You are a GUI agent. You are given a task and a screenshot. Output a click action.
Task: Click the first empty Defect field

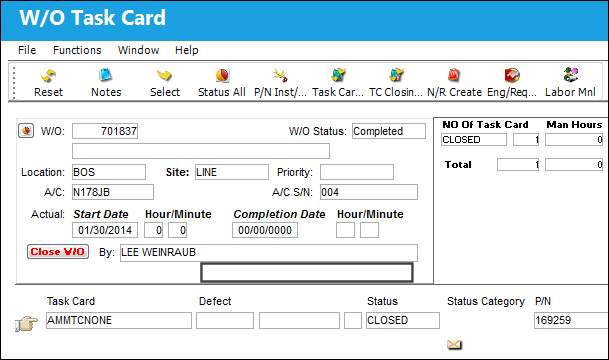tap(225, 320)
